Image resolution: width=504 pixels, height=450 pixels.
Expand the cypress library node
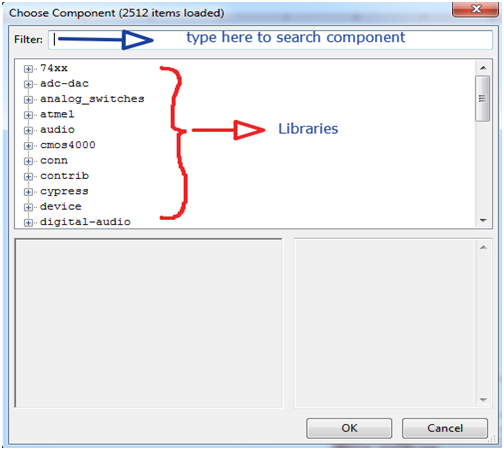coord(28,192)
